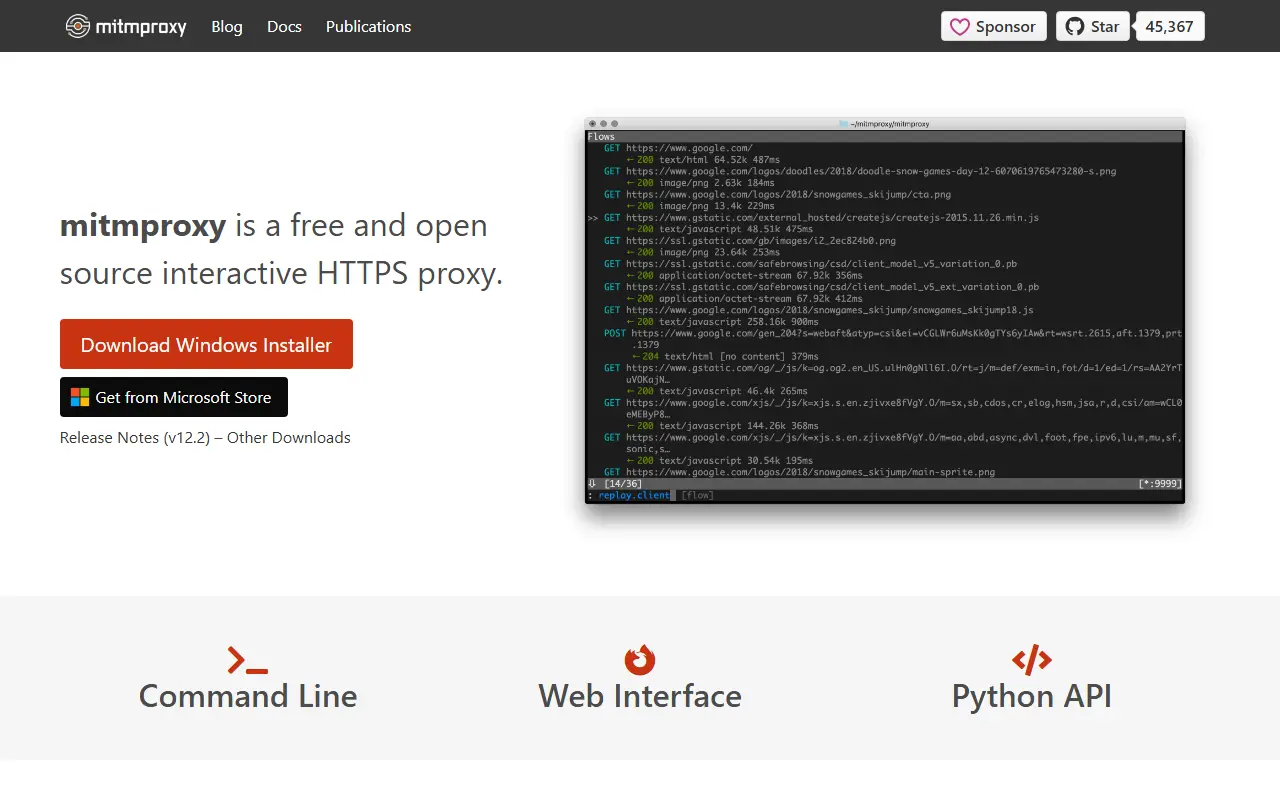The height and width of the screenshot is (800, 1280).
Task: Open the 45,367 stargazers count
Action: [x=1170, y=26]
